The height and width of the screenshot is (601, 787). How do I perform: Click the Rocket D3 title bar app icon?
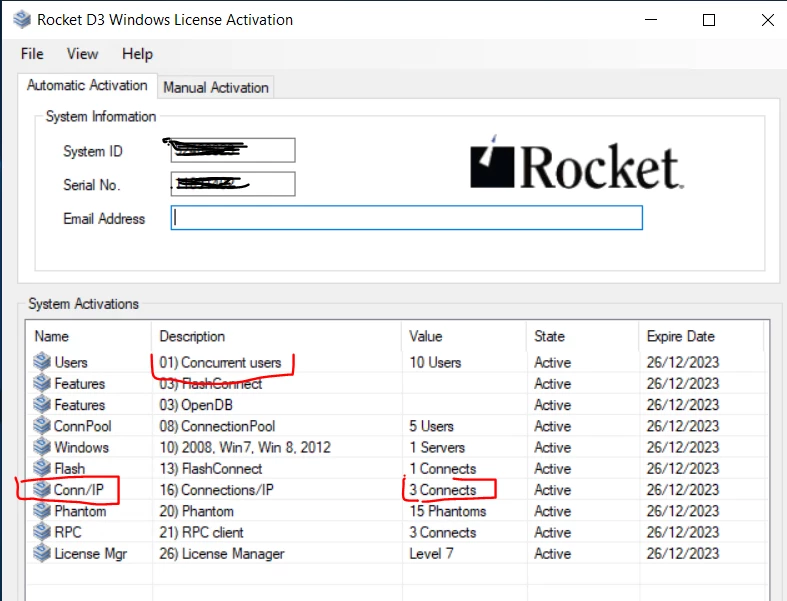point(22,20)
